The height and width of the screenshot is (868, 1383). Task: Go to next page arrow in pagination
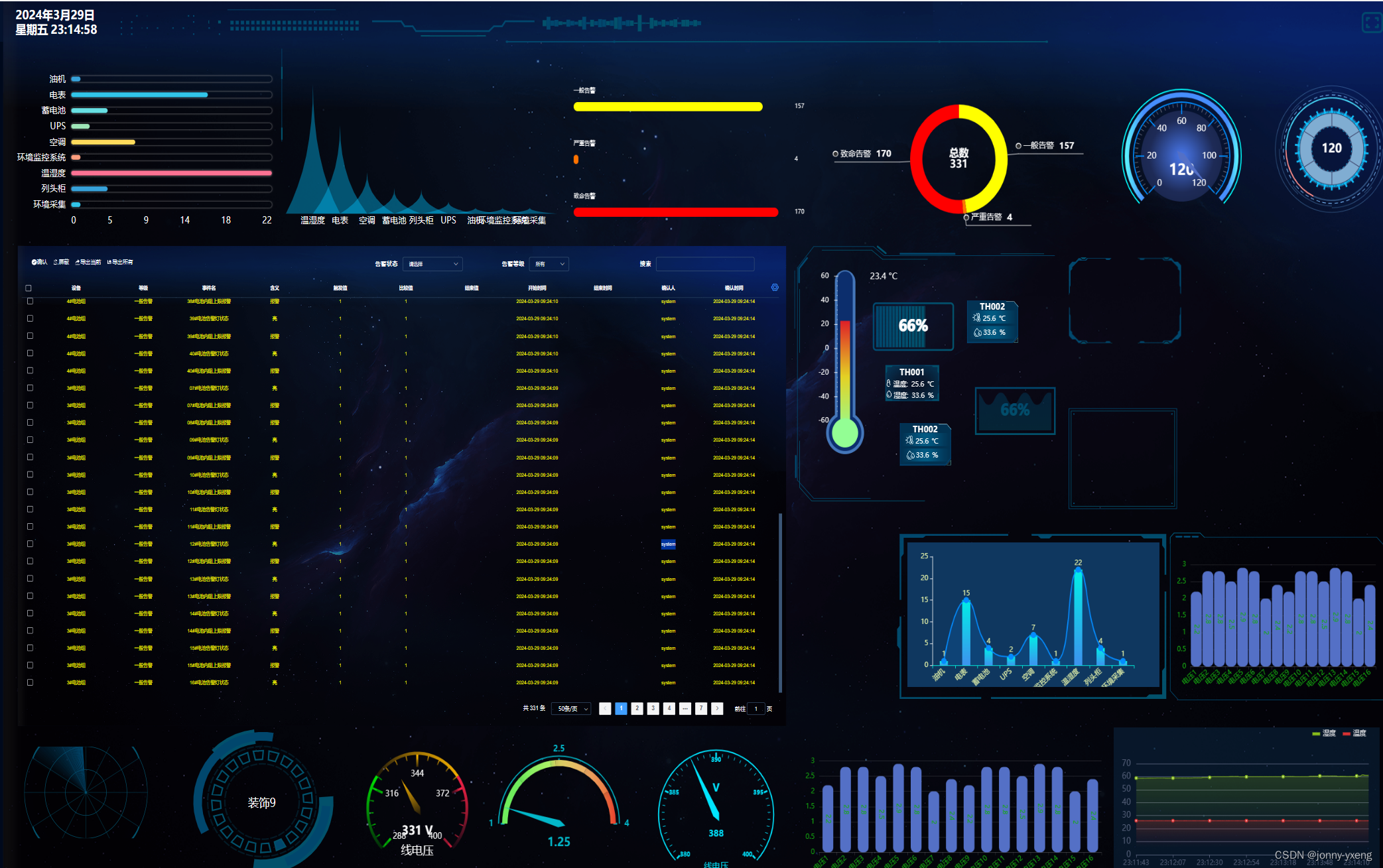(717, 708)
